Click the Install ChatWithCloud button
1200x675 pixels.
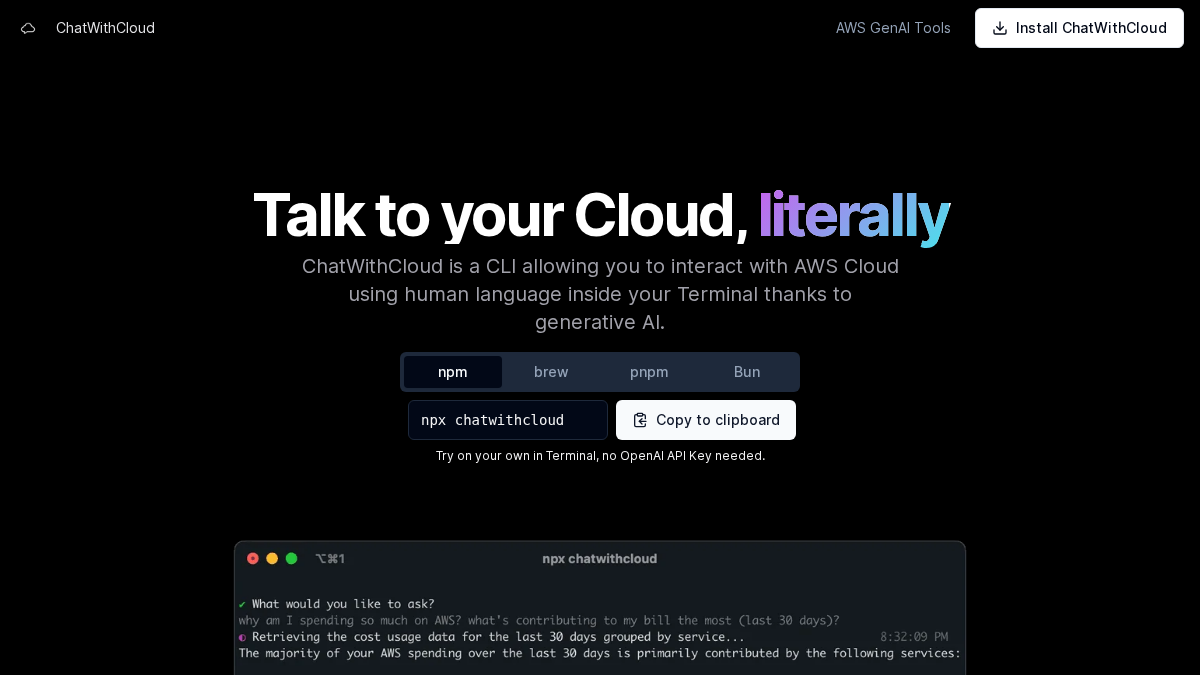pyautogui.click(x=1079, y=28)
